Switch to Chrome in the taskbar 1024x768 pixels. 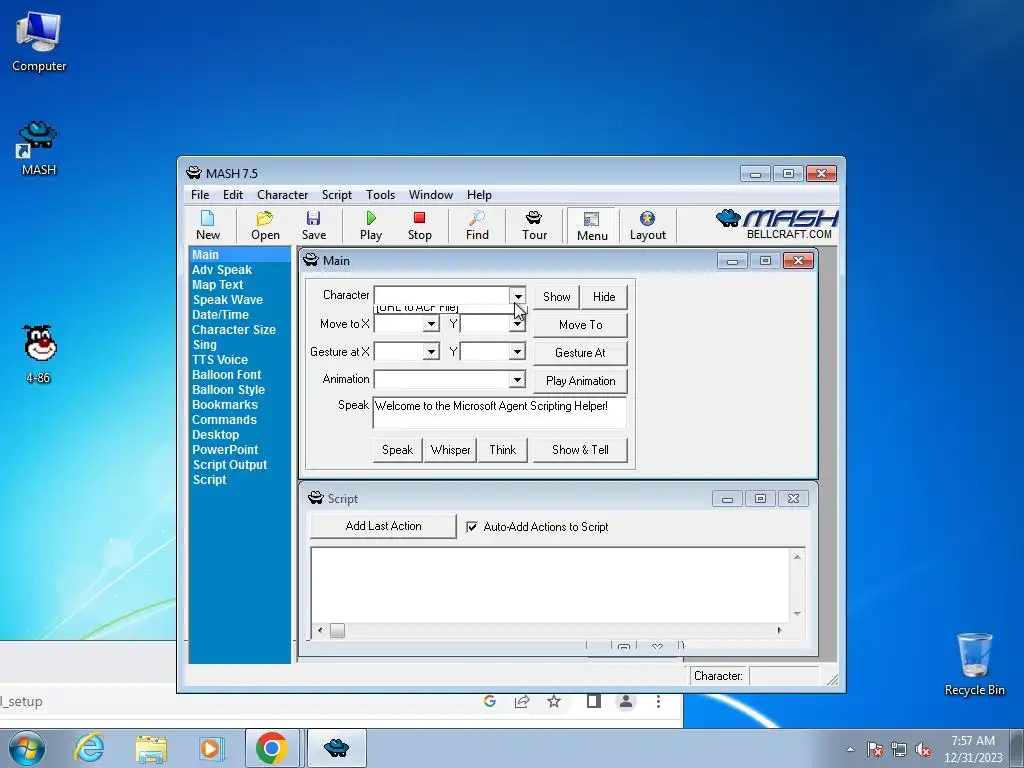[x=272, y=748]
